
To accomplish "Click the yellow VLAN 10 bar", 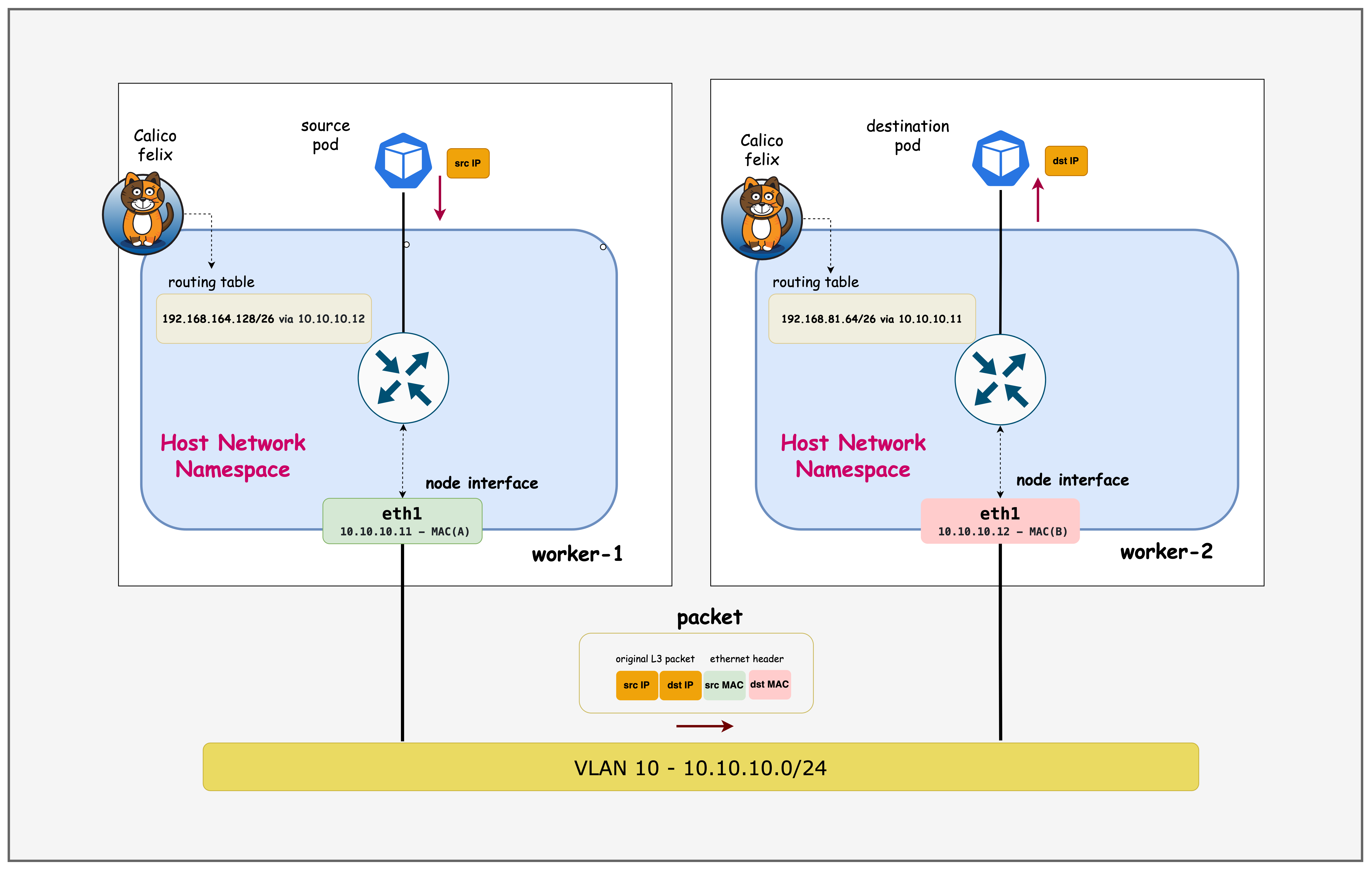I will click(700, 767).
